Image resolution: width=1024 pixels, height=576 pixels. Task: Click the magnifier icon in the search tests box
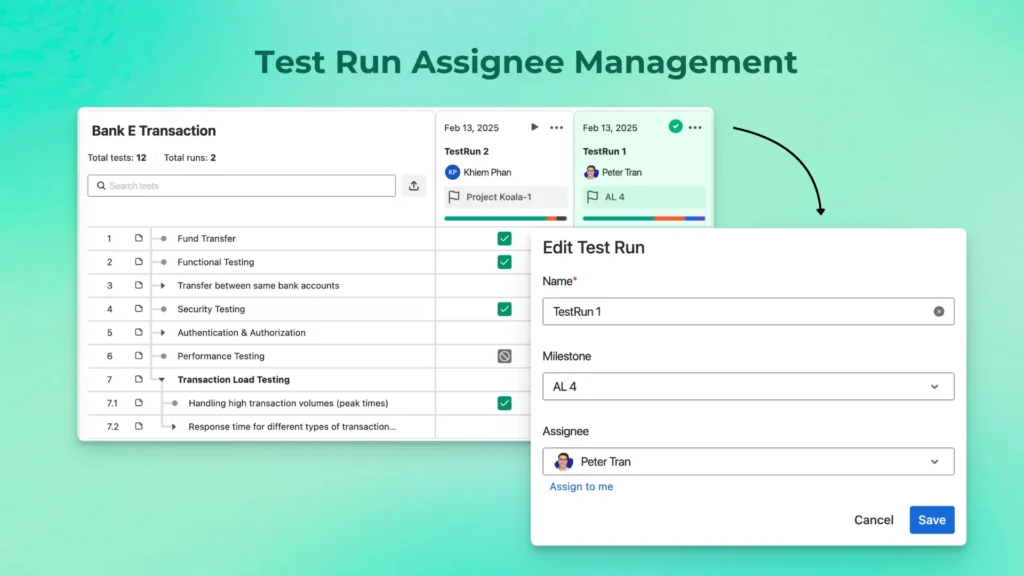(101, 185)
